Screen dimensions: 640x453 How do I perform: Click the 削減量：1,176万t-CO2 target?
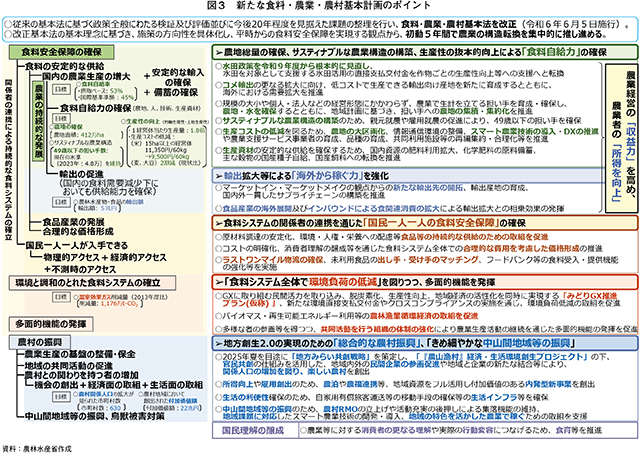(109, 304)
